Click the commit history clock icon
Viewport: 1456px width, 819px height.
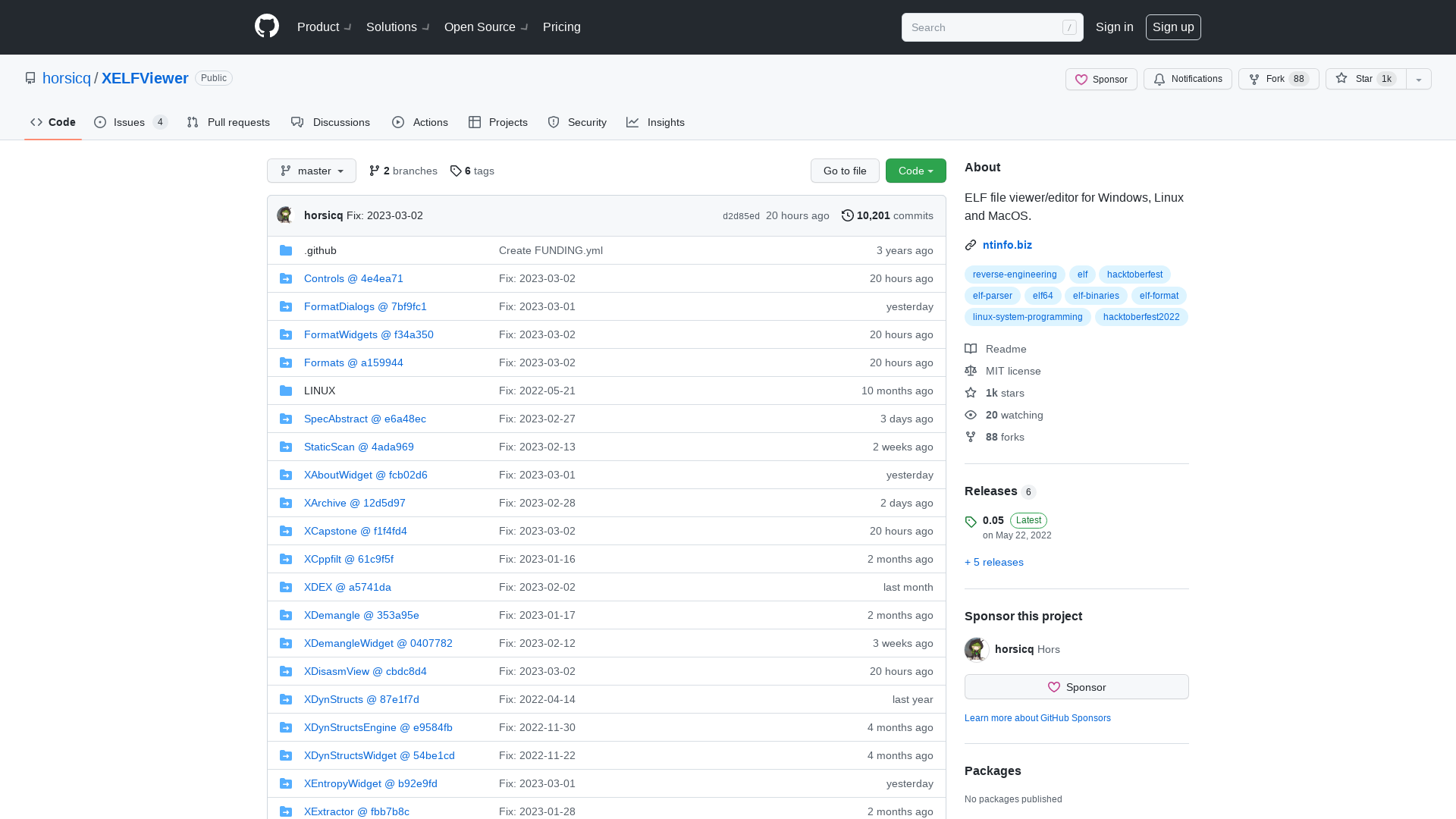point(848,215)
